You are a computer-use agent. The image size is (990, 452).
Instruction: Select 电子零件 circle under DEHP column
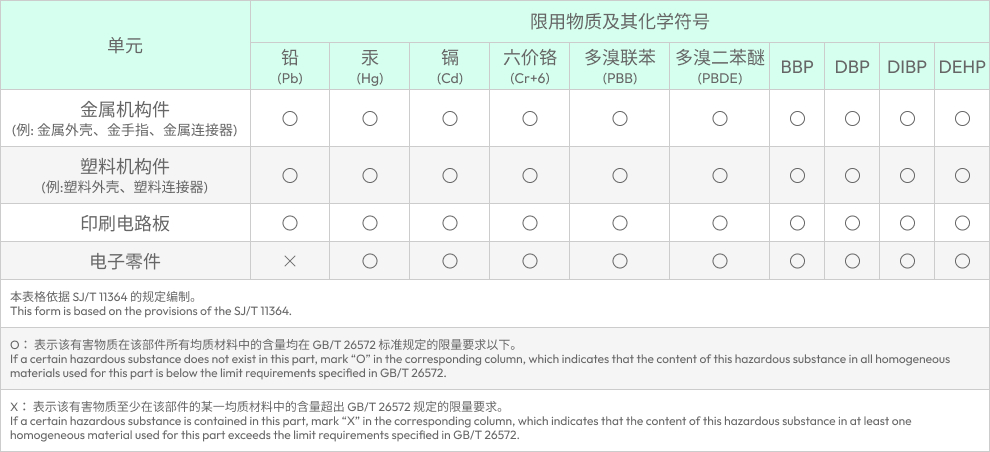point(962,262)
